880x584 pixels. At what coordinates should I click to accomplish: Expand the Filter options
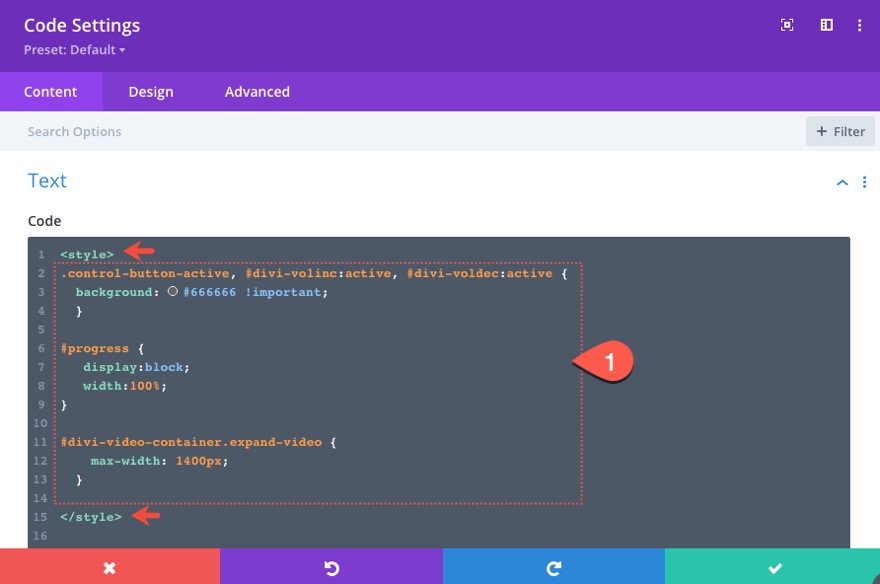[x=840, y=131]
